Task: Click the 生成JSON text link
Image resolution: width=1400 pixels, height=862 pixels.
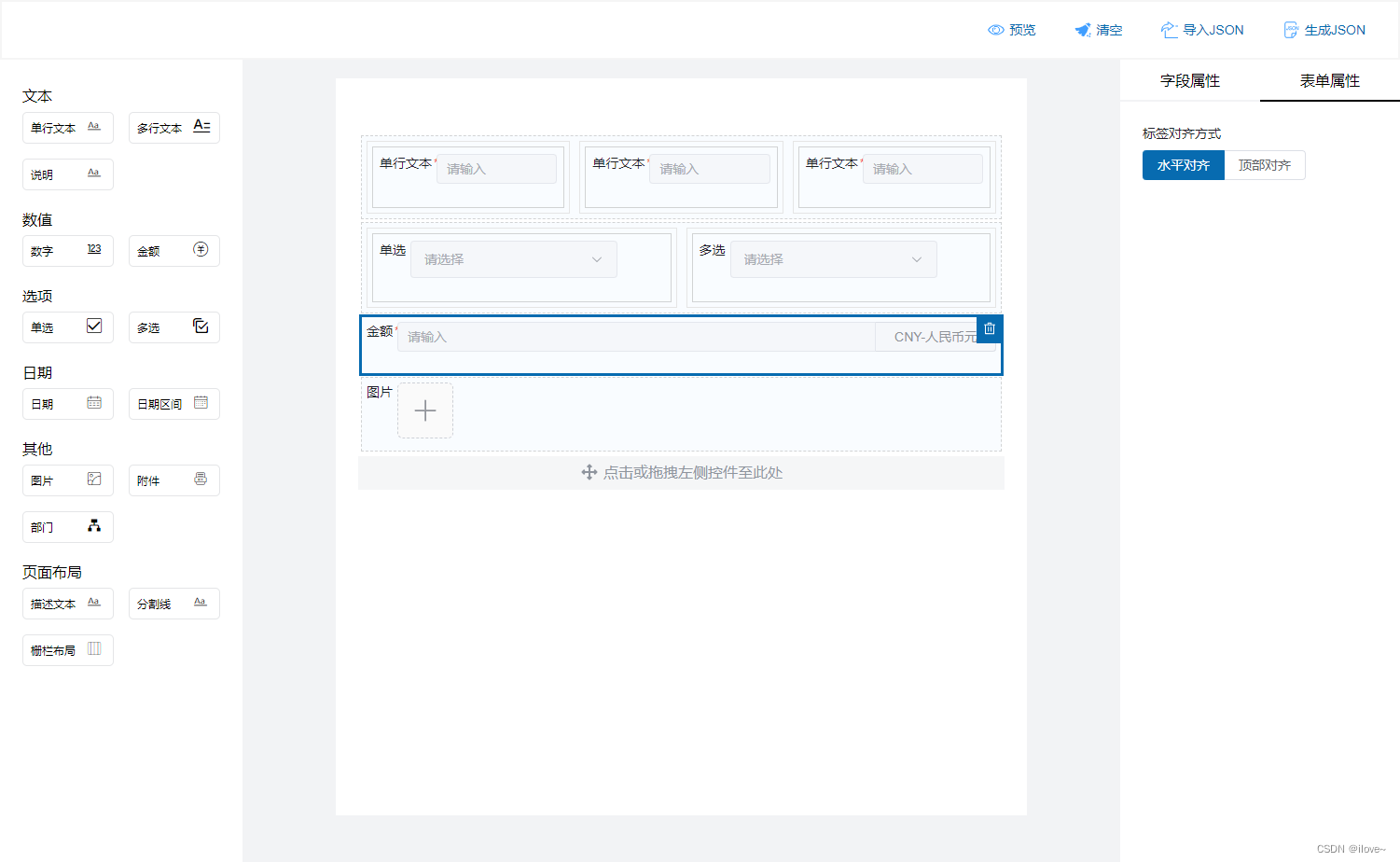Action: pos(1335,30)
